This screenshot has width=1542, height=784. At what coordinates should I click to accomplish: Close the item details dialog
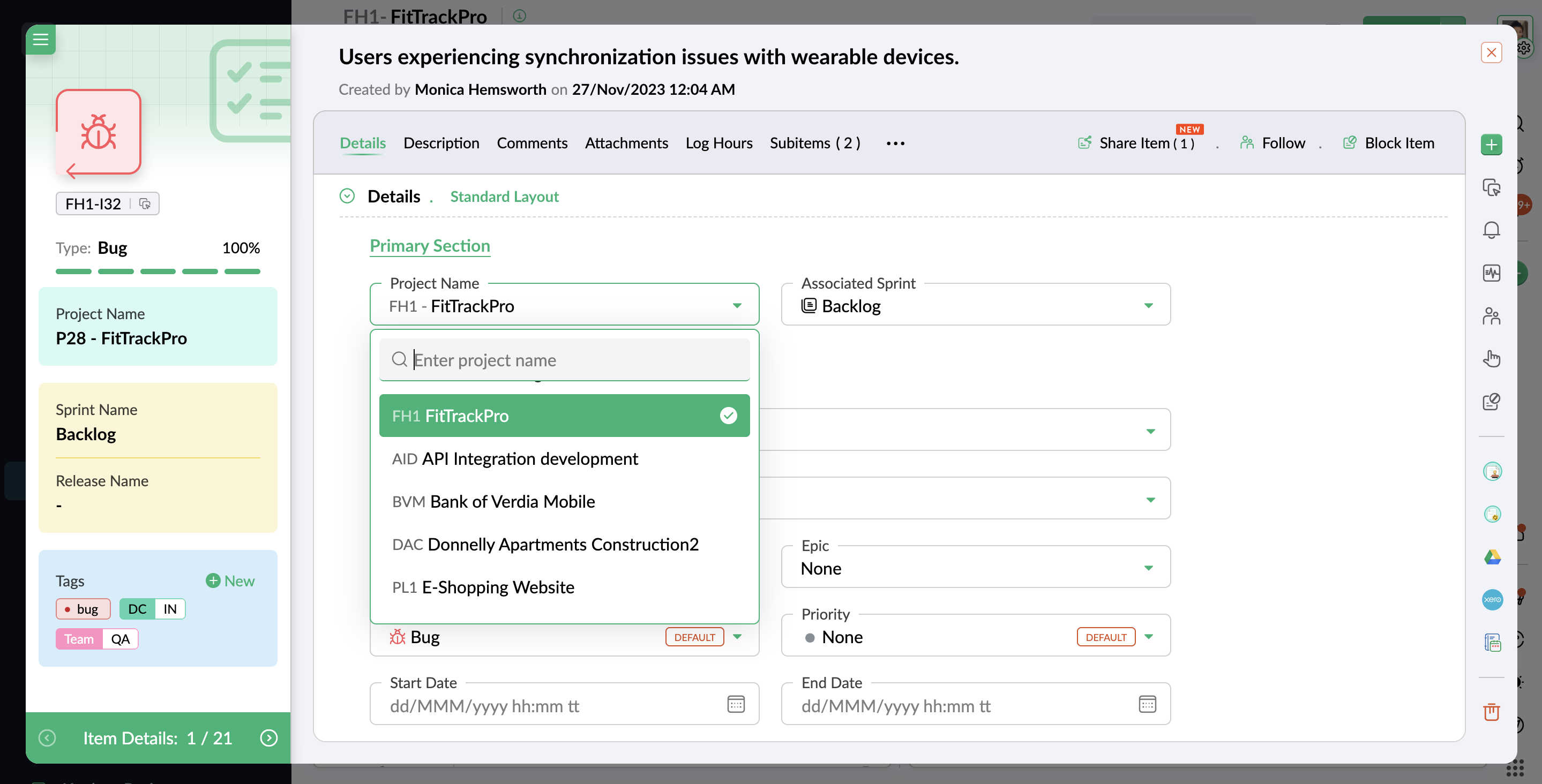[1491, 52]
